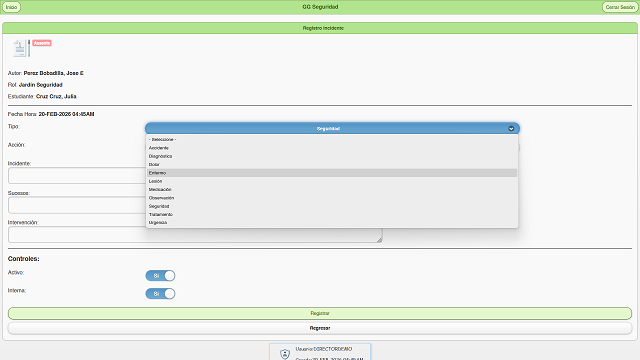
Task: Click the 'Controles:' section heading
Action: (24, 259)
